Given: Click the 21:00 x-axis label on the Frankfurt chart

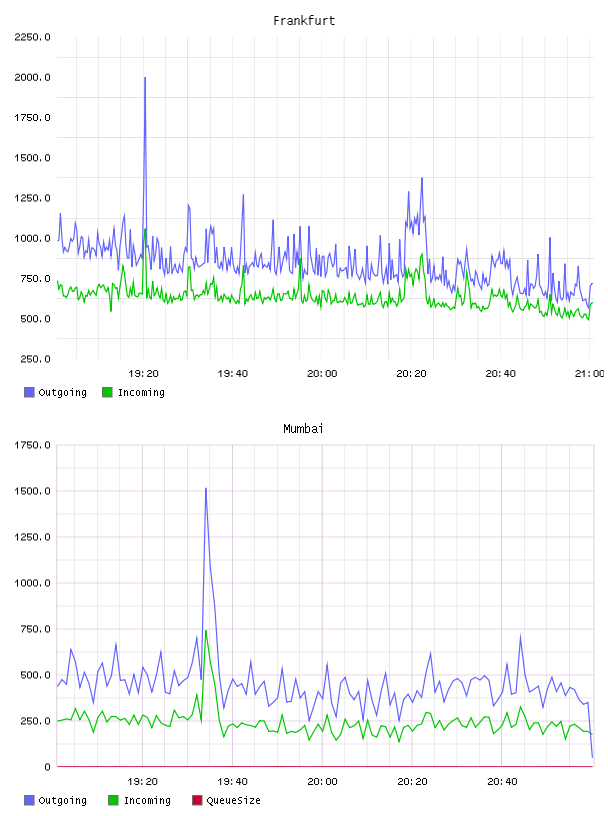Looking at the screenshot, I should pos(590,373).
